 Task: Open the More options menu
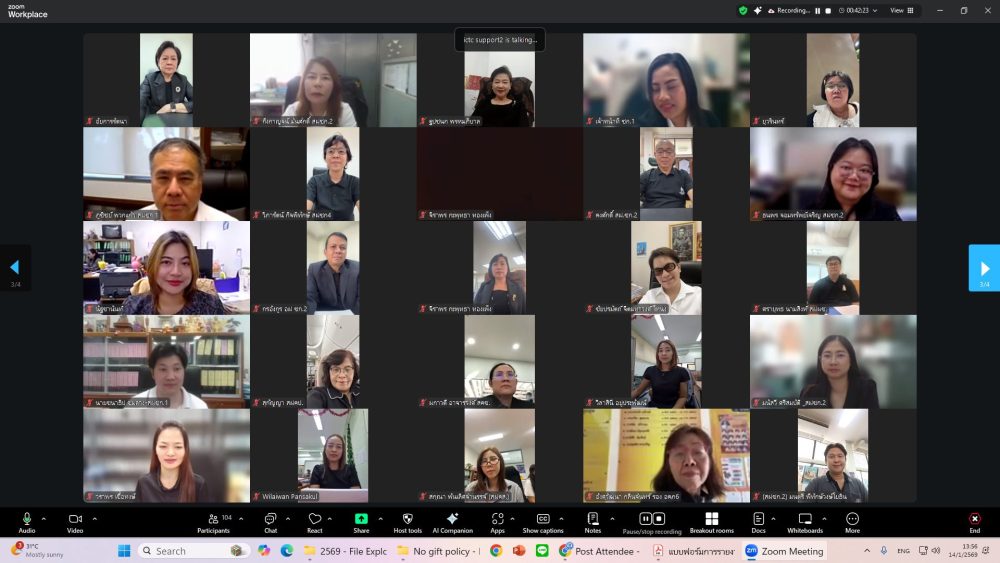[x=852, y=521]
